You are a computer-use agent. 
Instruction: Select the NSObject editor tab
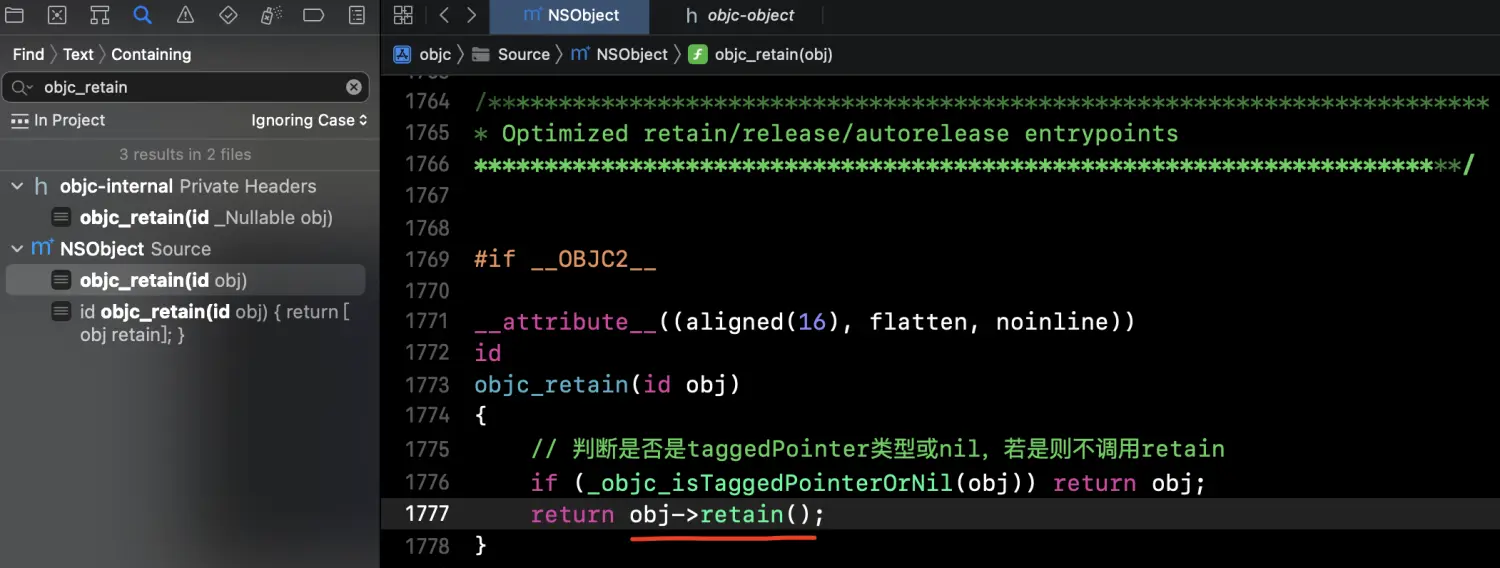tap(585, 16)
